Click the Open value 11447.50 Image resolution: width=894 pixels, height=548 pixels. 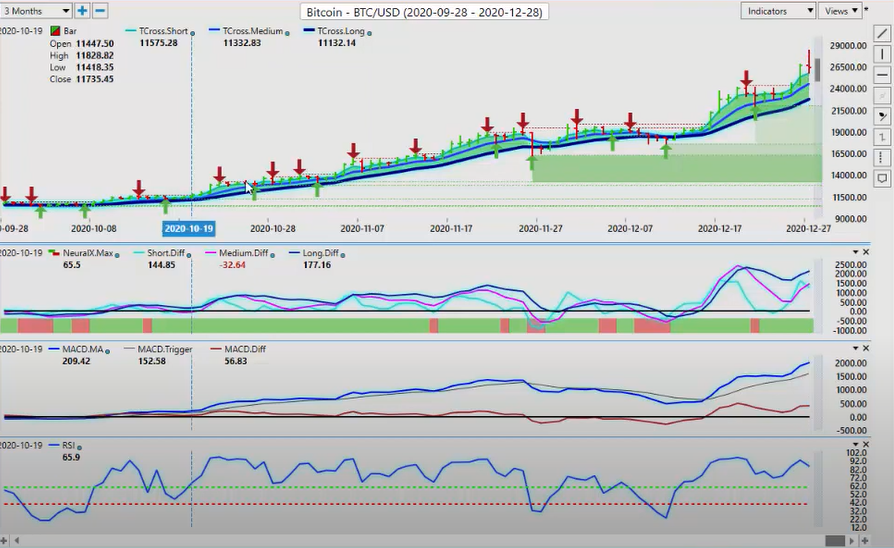95,43
